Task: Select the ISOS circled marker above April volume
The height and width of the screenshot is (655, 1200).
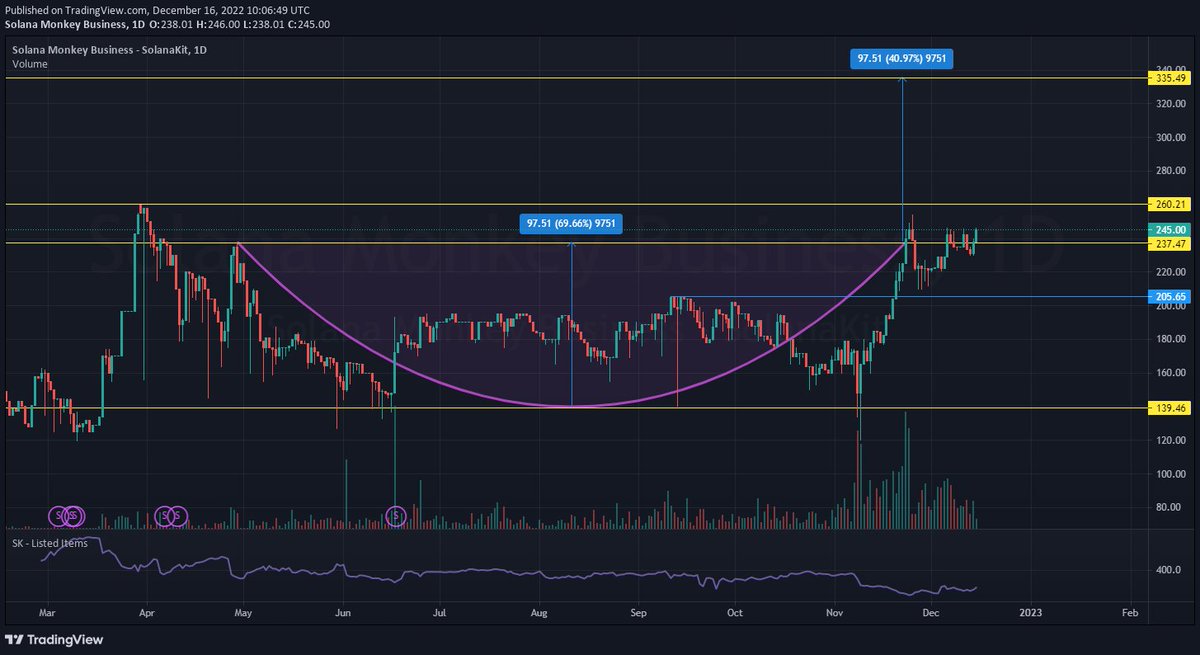Action: tap(170, 515)
